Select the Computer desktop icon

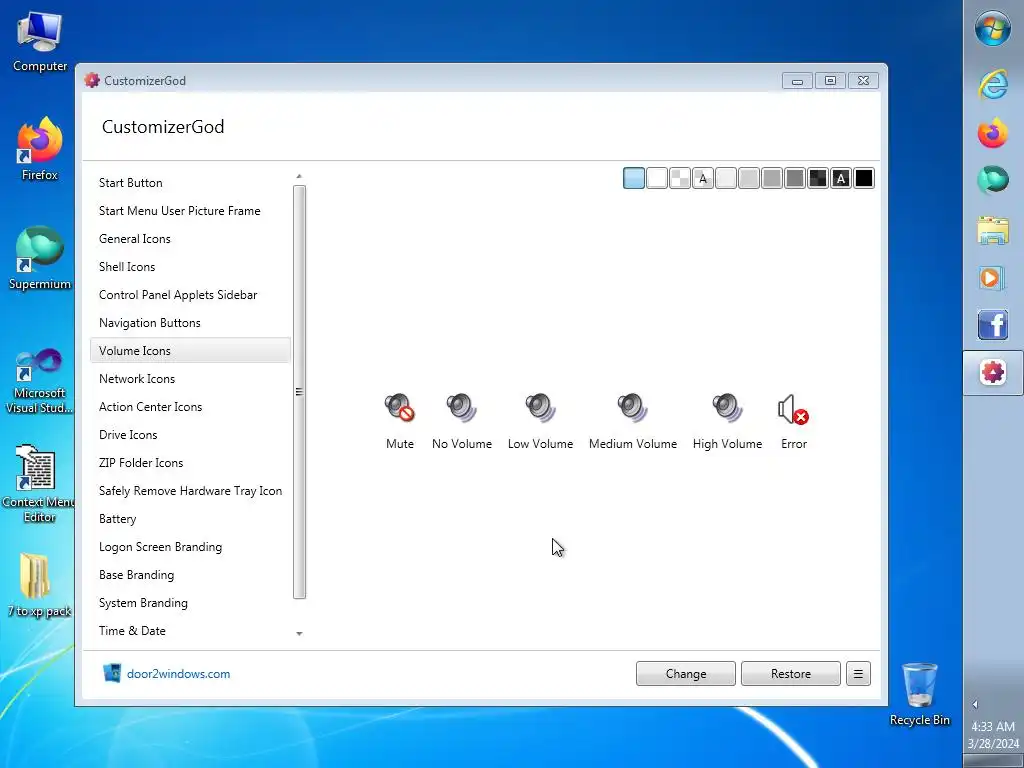click(40, 41)
